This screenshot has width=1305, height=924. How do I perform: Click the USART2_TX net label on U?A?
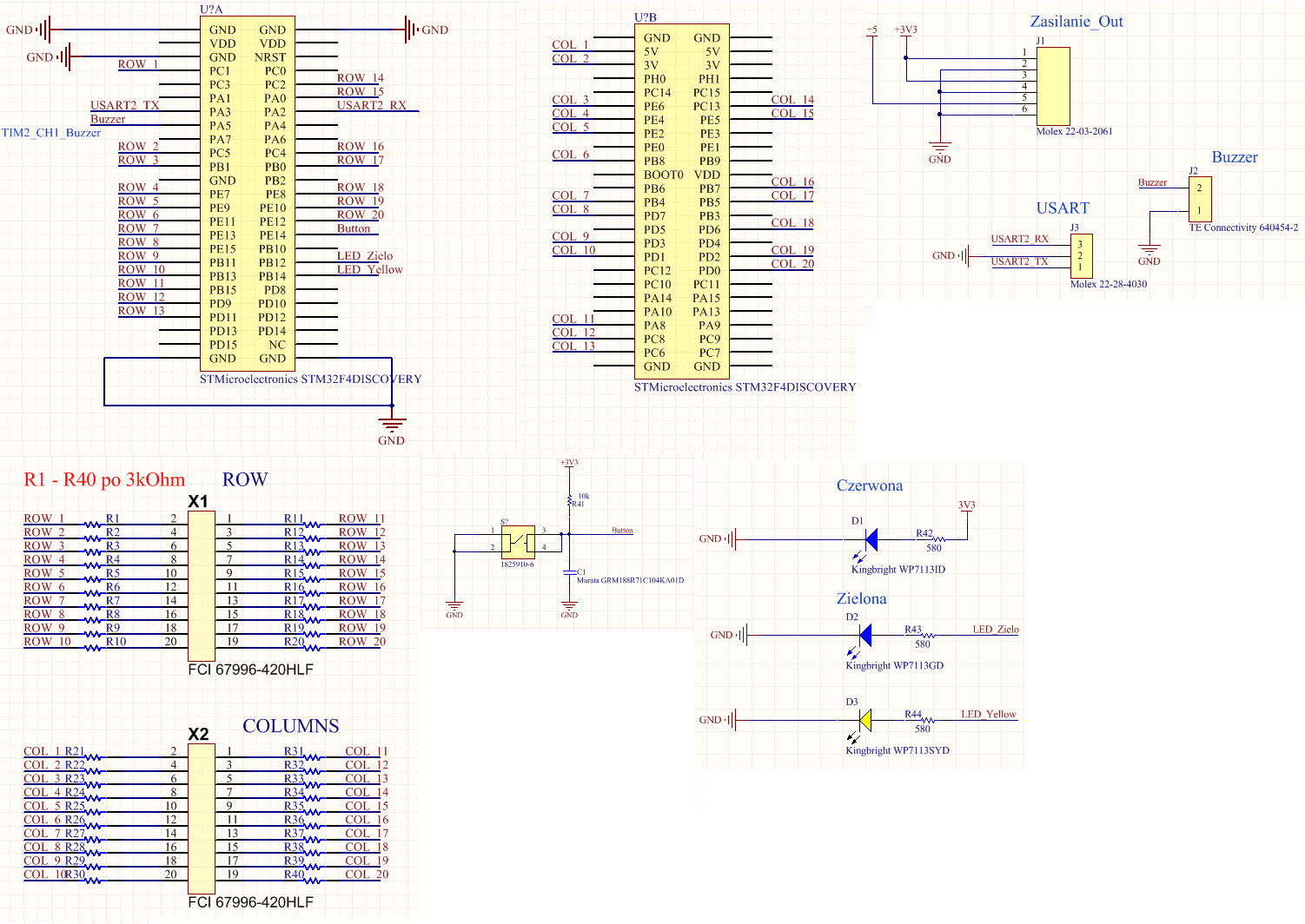(125, 105)
